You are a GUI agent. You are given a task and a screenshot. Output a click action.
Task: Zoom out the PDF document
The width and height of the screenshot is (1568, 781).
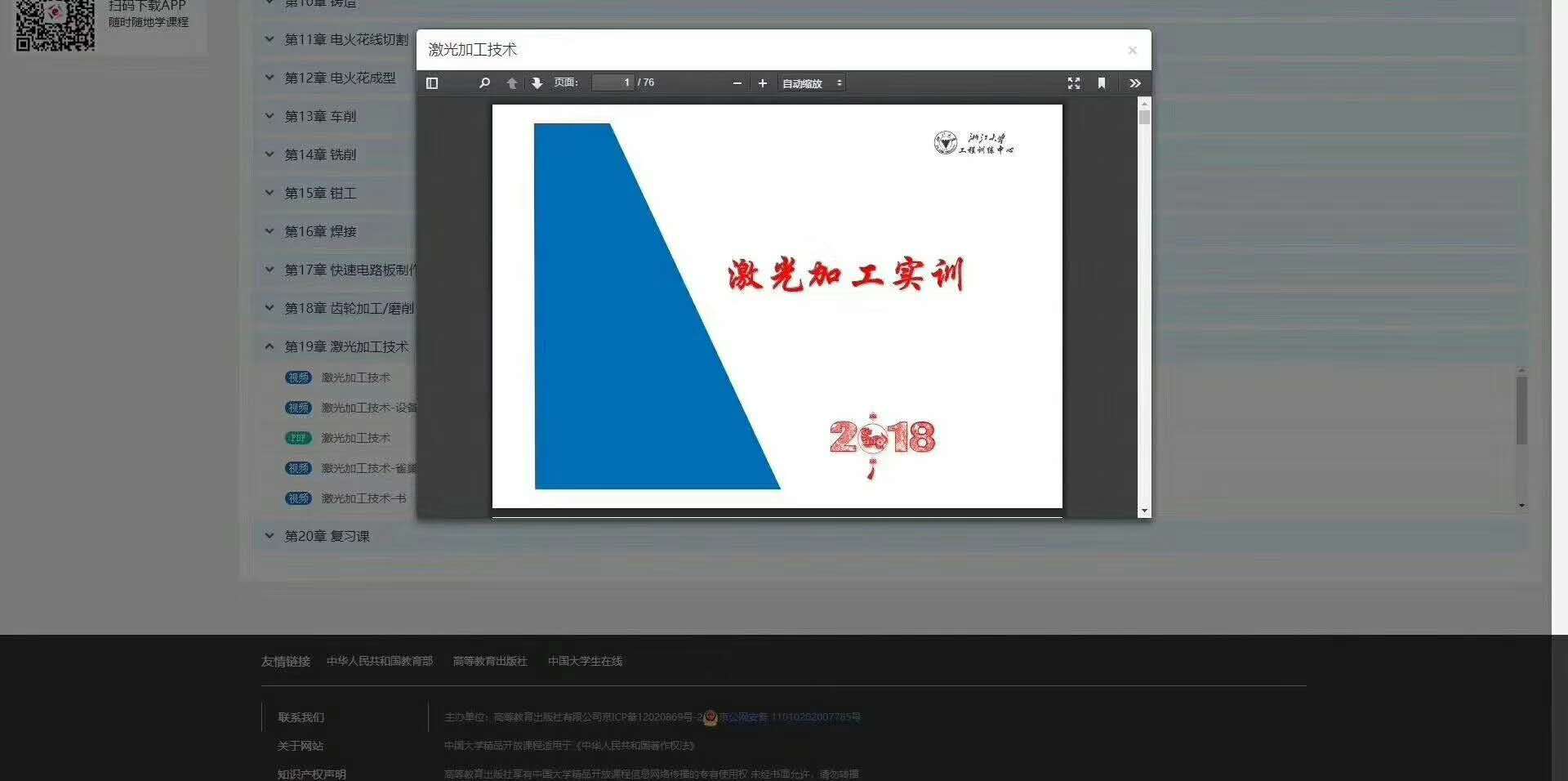click(737, 83)
